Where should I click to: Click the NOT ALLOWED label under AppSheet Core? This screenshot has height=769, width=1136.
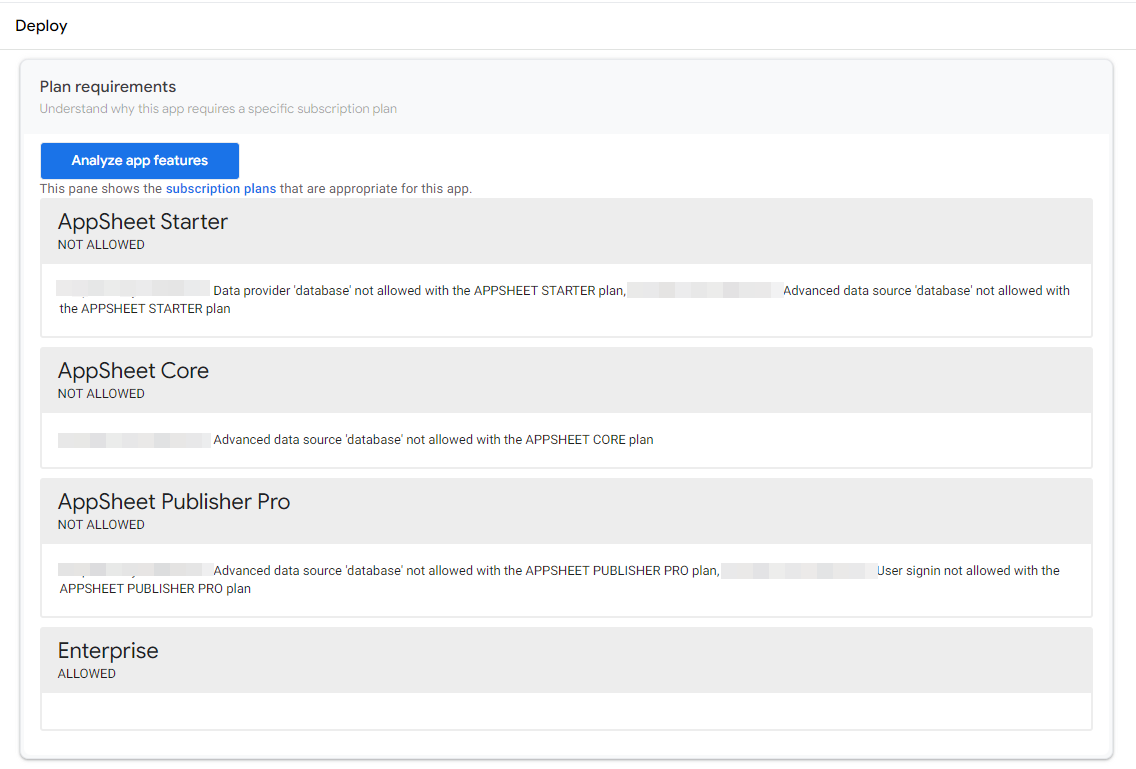(100, 393)
